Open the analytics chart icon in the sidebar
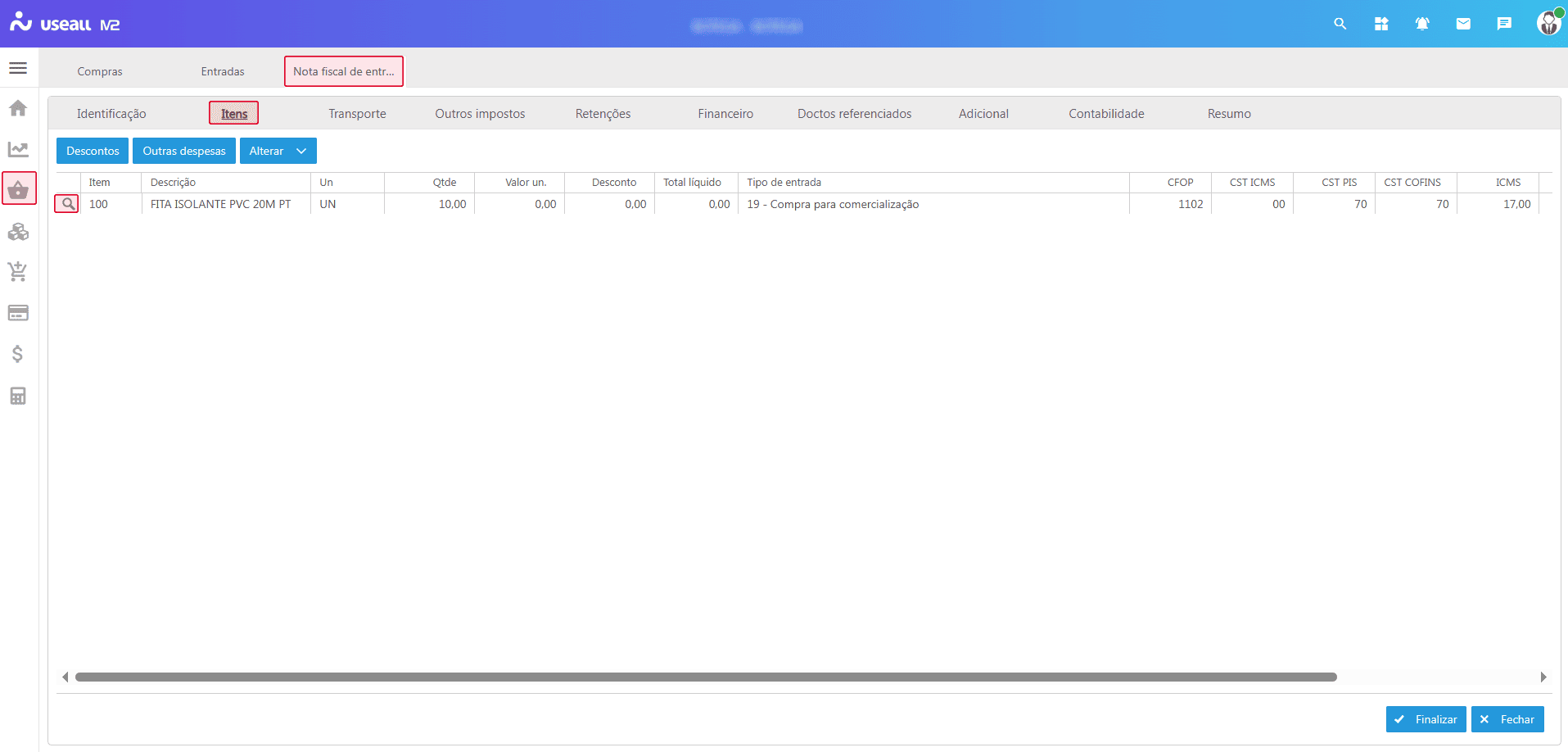 click(18, 149)
